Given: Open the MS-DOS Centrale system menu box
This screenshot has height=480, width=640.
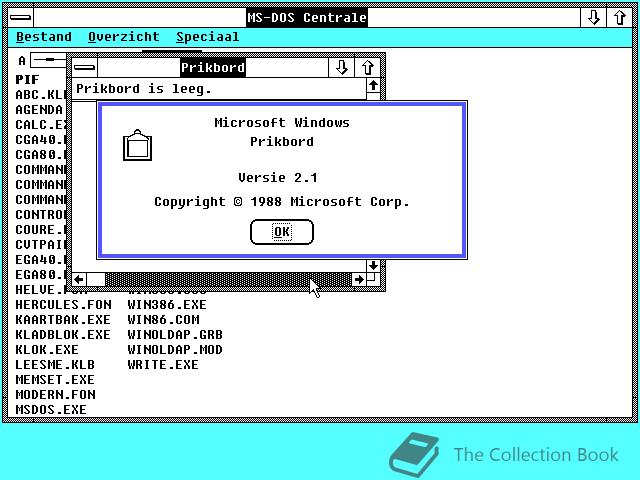Looking at the screenshot, I should click(x=20, y=18).
